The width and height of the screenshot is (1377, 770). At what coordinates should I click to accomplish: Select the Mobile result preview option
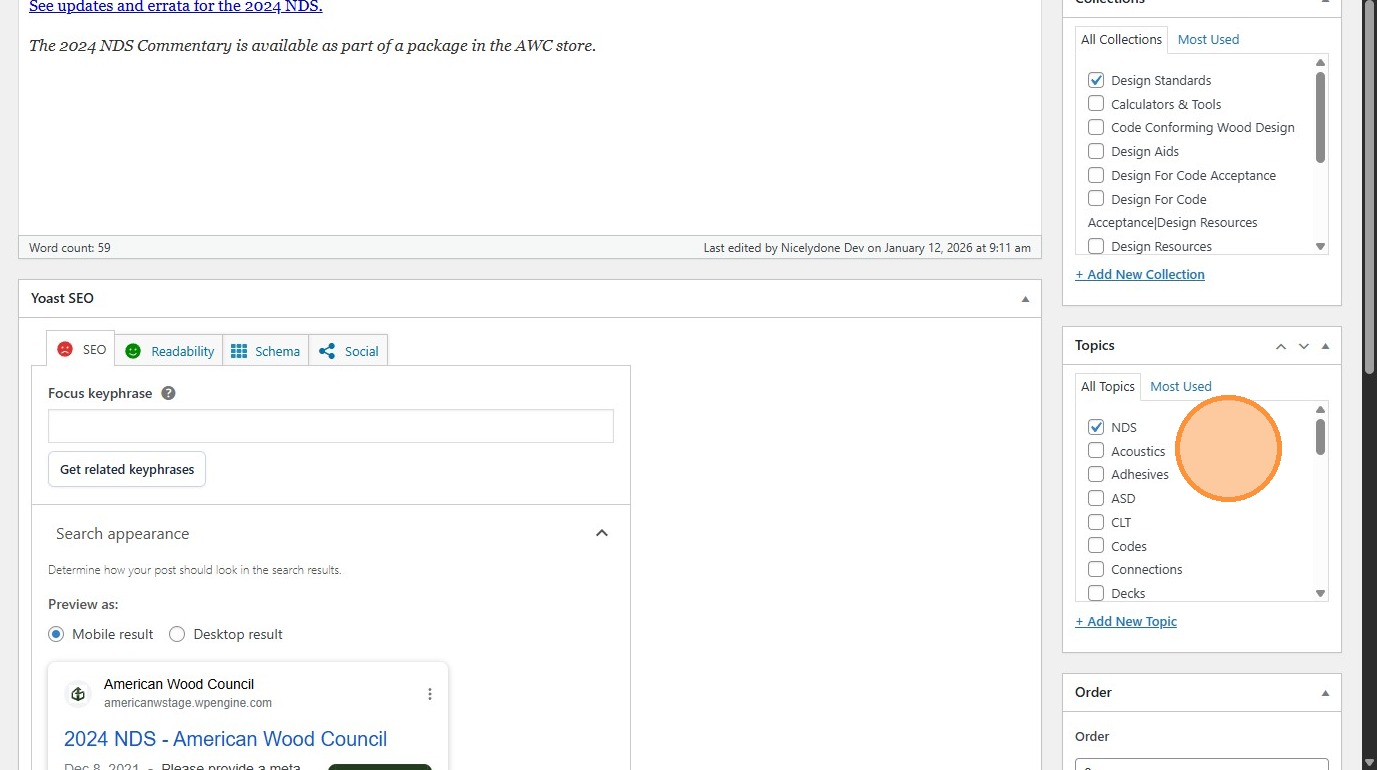pyautogui.click(x=56, y=634)
